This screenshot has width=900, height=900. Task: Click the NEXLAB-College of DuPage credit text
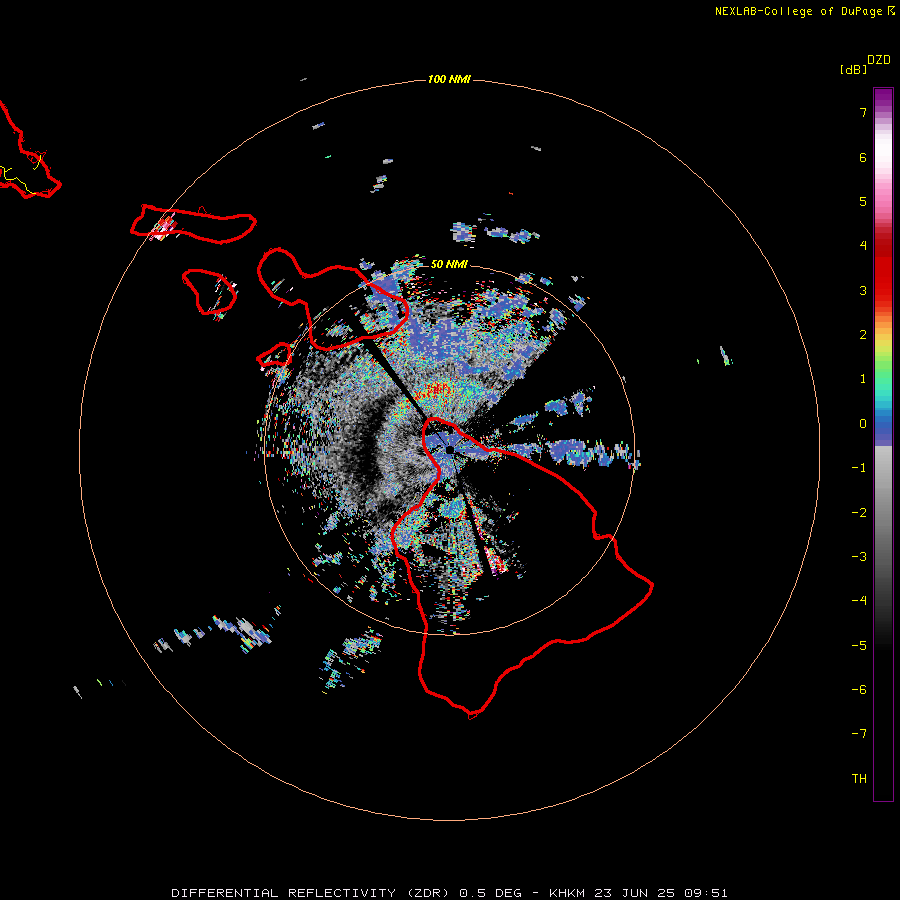[798, 11]
